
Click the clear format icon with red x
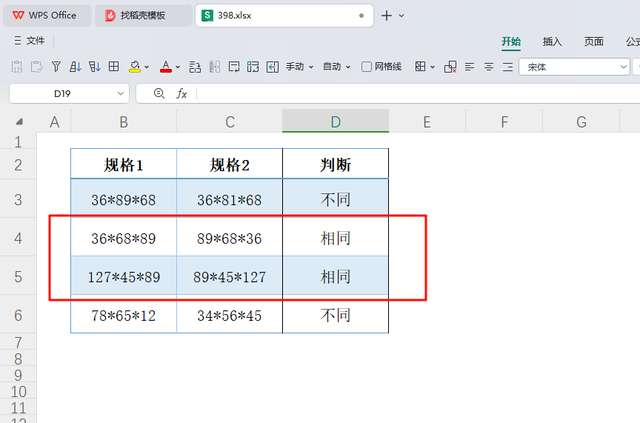tap(450, 67)
